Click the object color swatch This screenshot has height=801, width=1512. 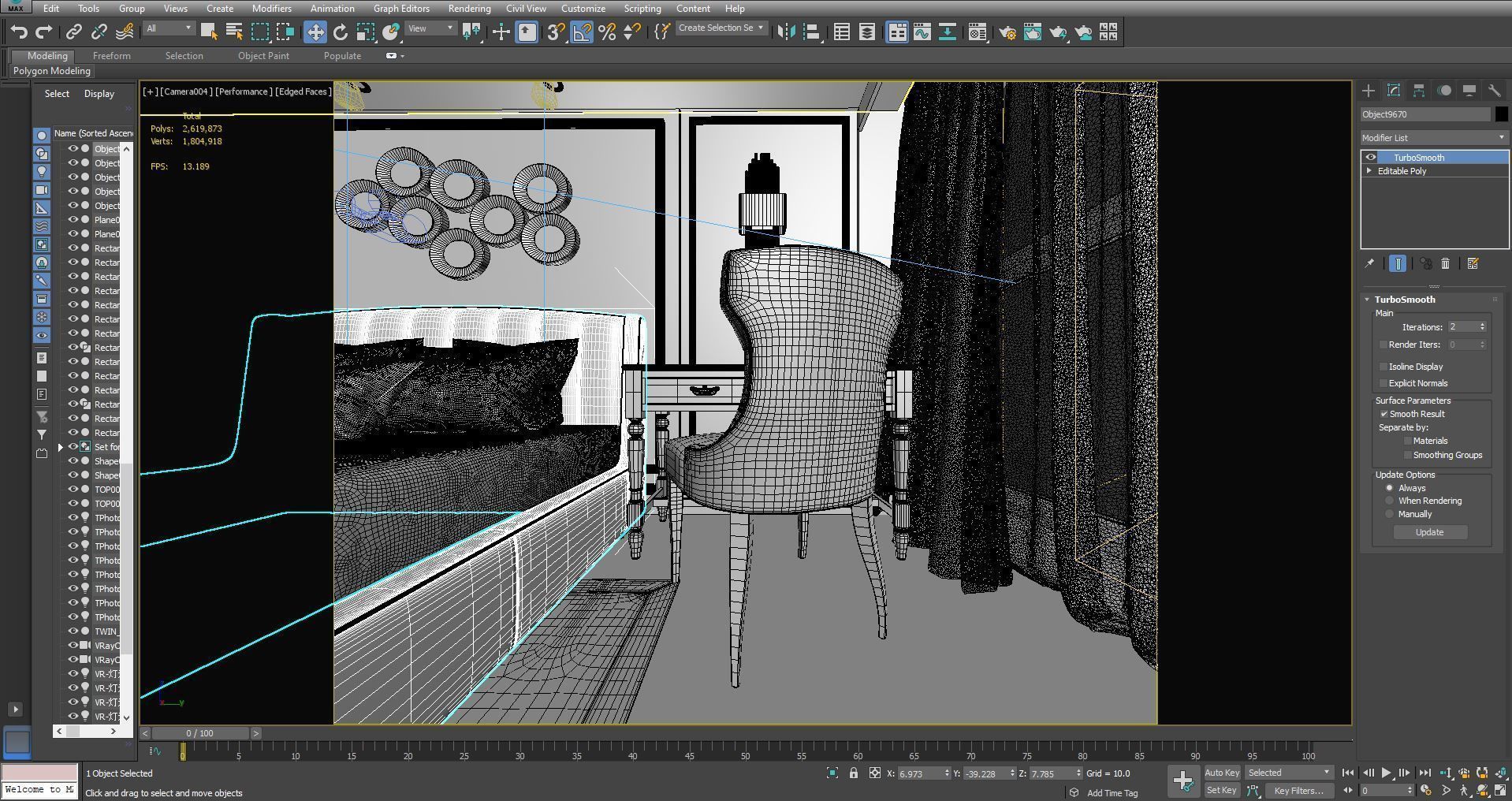tap(1502, 114)
